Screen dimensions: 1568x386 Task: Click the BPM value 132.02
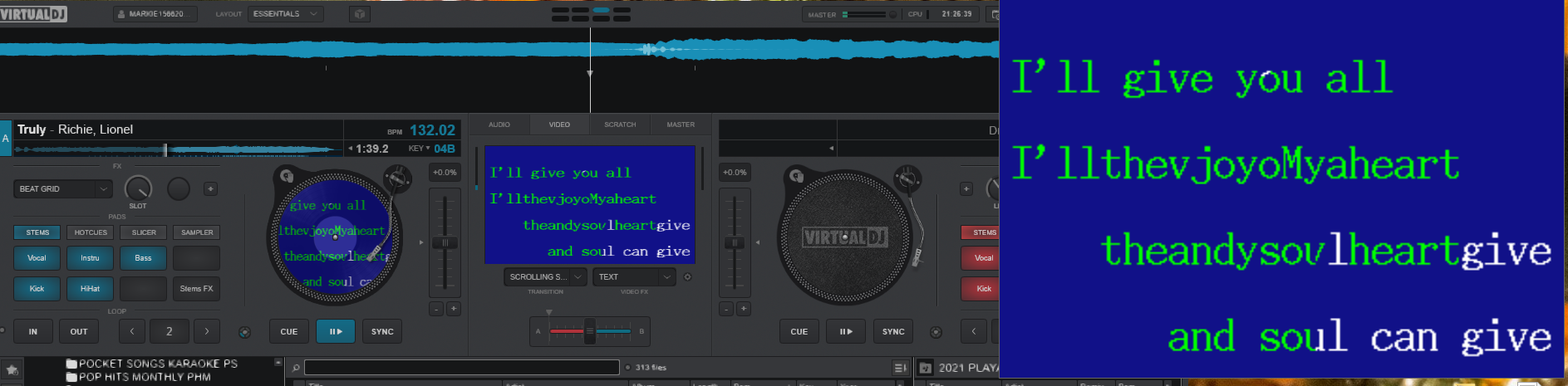click(432, 130)
